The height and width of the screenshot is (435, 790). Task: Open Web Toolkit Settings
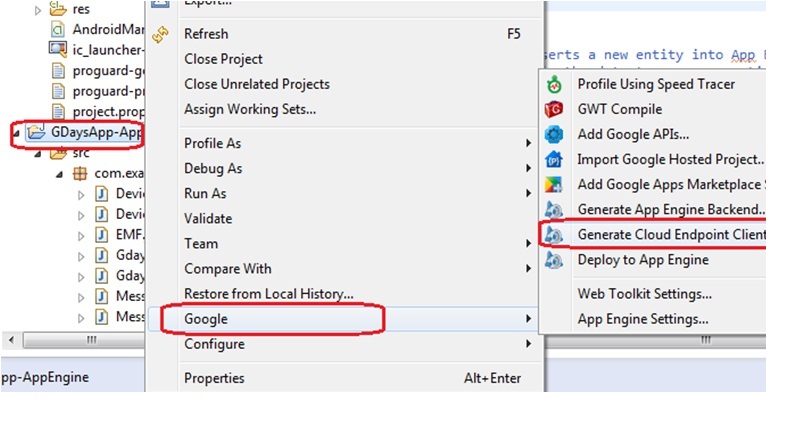pos(644,294)
